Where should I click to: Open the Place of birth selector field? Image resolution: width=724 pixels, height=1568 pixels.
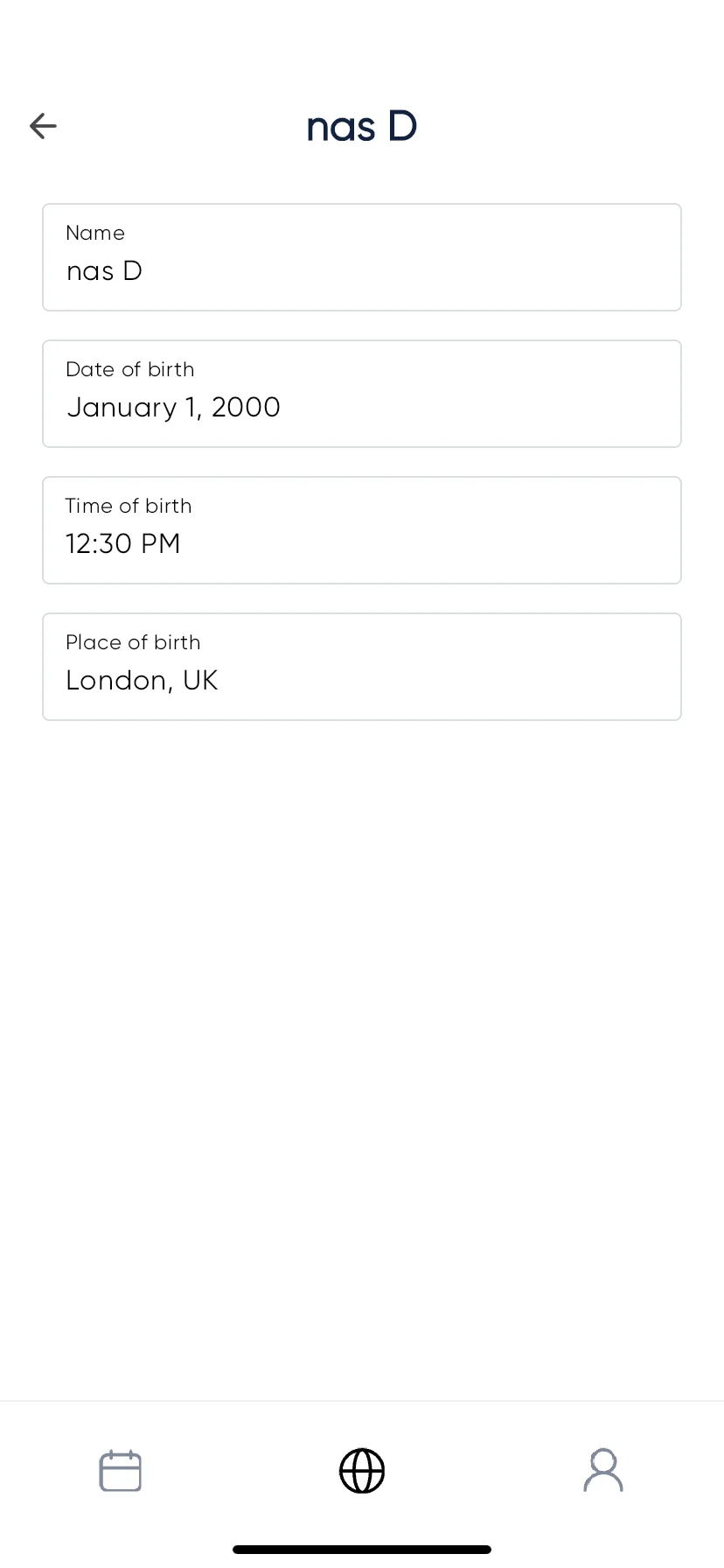click(362, 667)
